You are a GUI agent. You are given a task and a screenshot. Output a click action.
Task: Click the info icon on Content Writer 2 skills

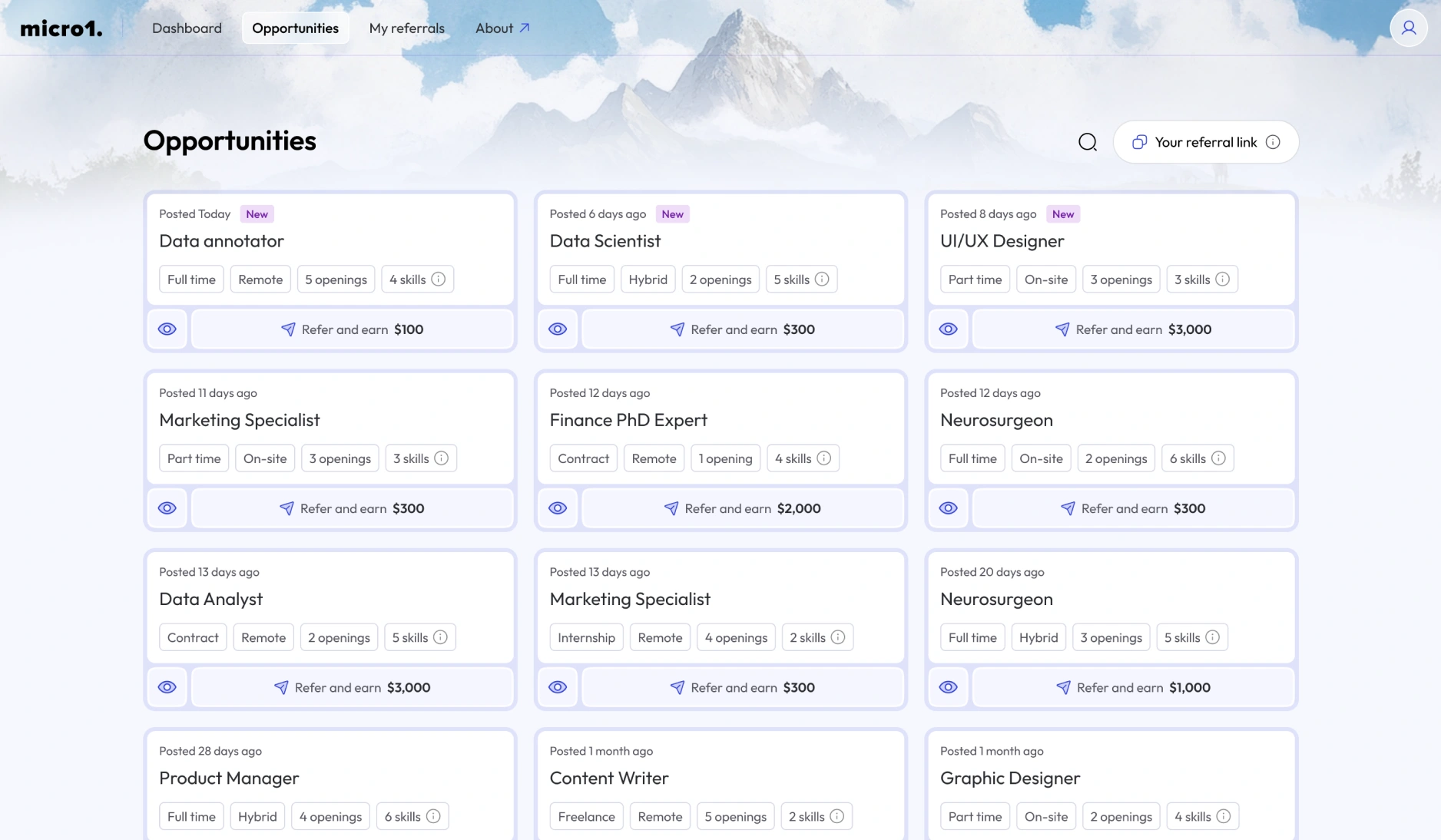click(837, 817)
